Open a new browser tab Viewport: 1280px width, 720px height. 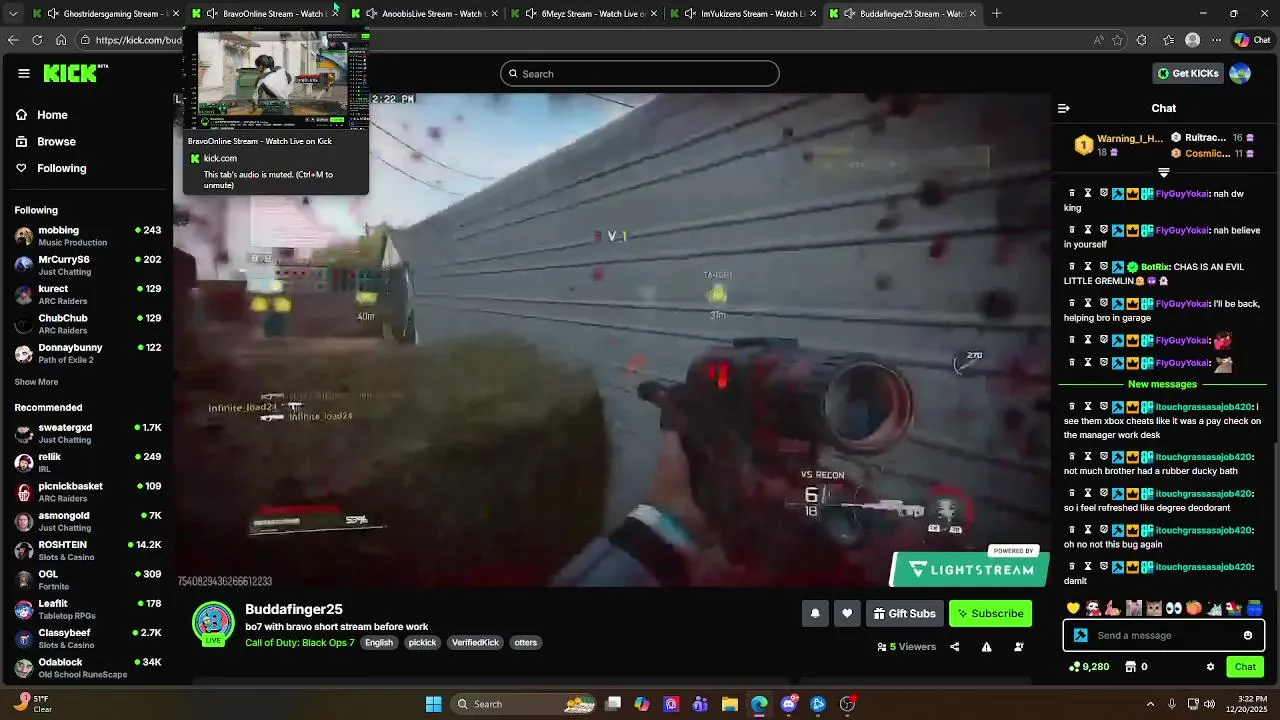point(997,13)
